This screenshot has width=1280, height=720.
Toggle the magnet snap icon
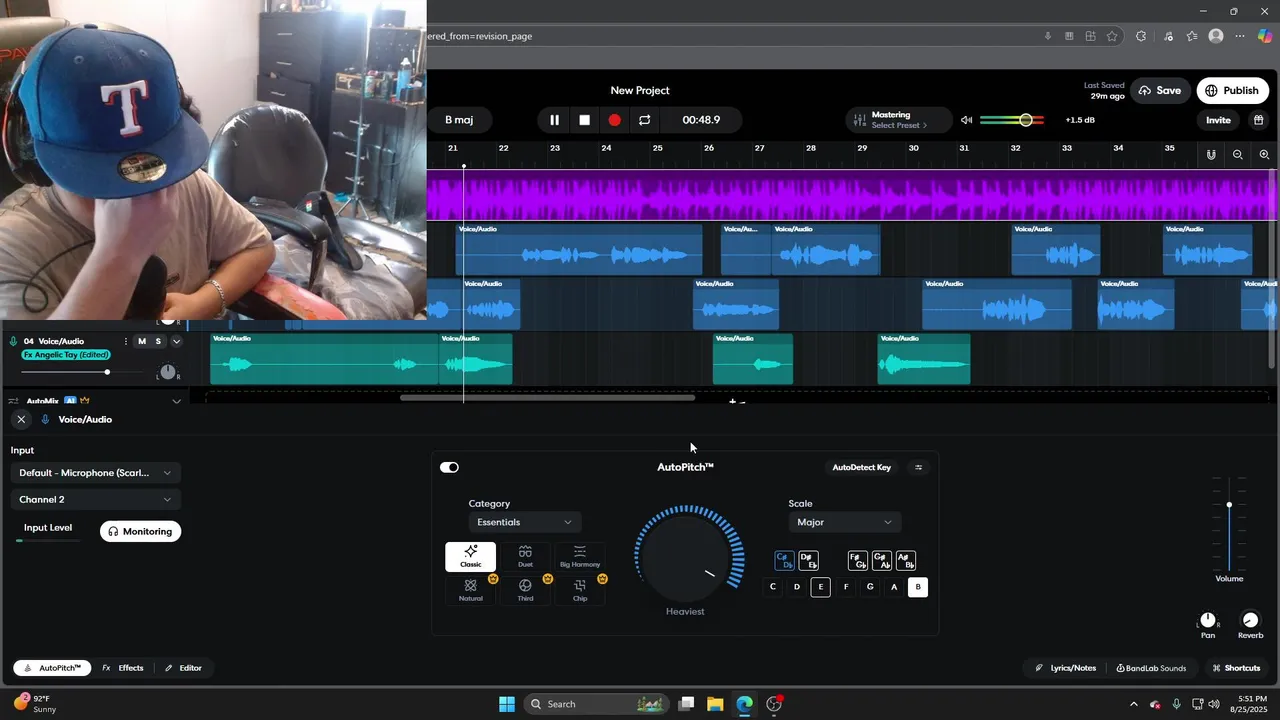pos(1211,155)
